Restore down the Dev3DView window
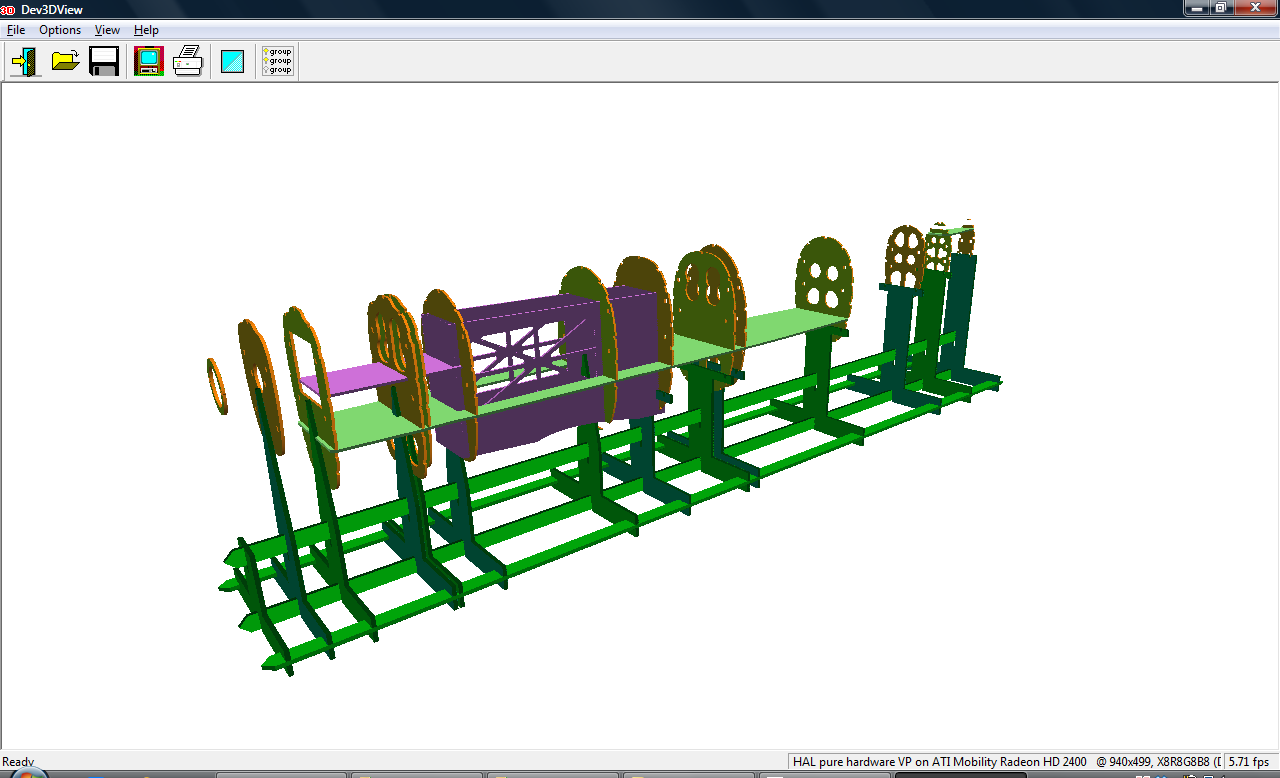 click(1221, 8)
